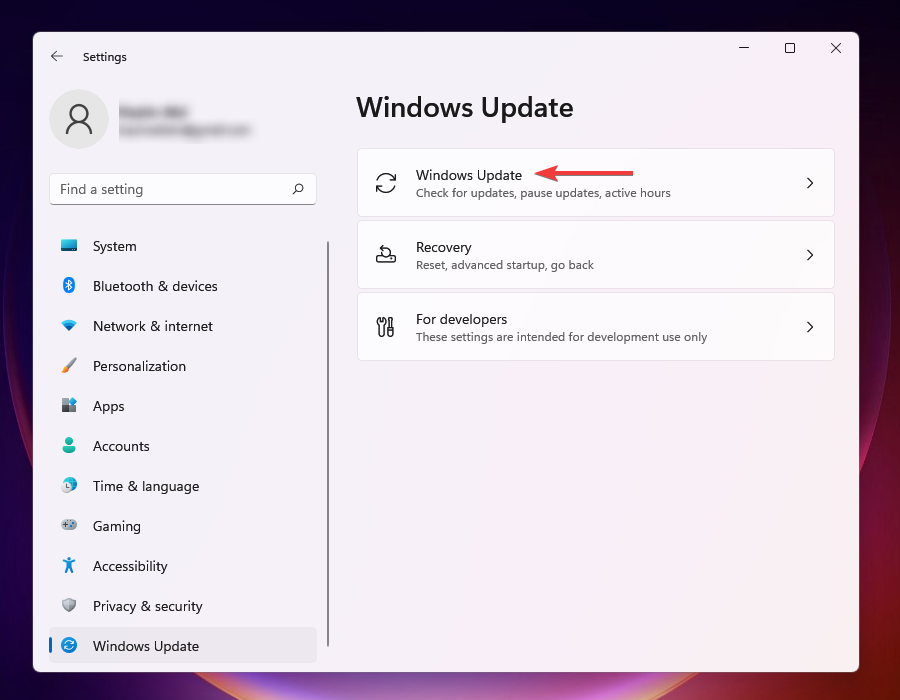The image size is (900, 700).
Task: Click the Bluetooth icon in sidebar
Action: tap(69, 285)
